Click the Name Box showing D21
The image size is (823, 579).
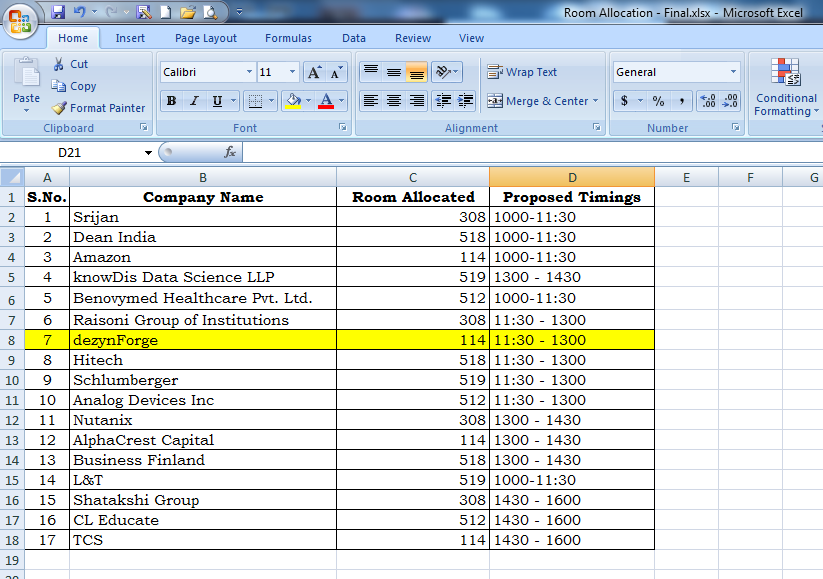[x=69, y=153]
